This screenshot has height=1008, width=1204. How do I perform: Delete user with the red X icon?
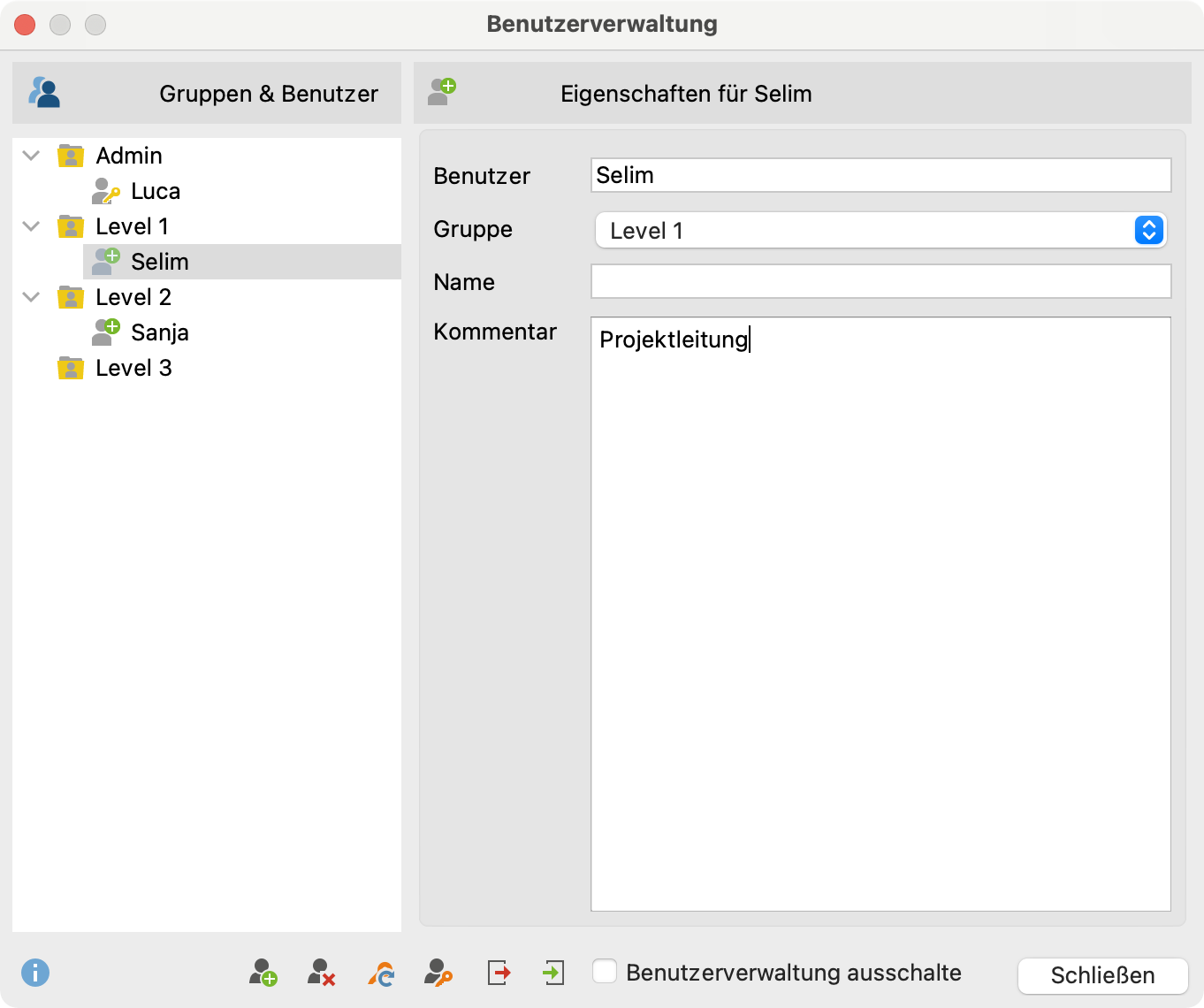[321, 973]
